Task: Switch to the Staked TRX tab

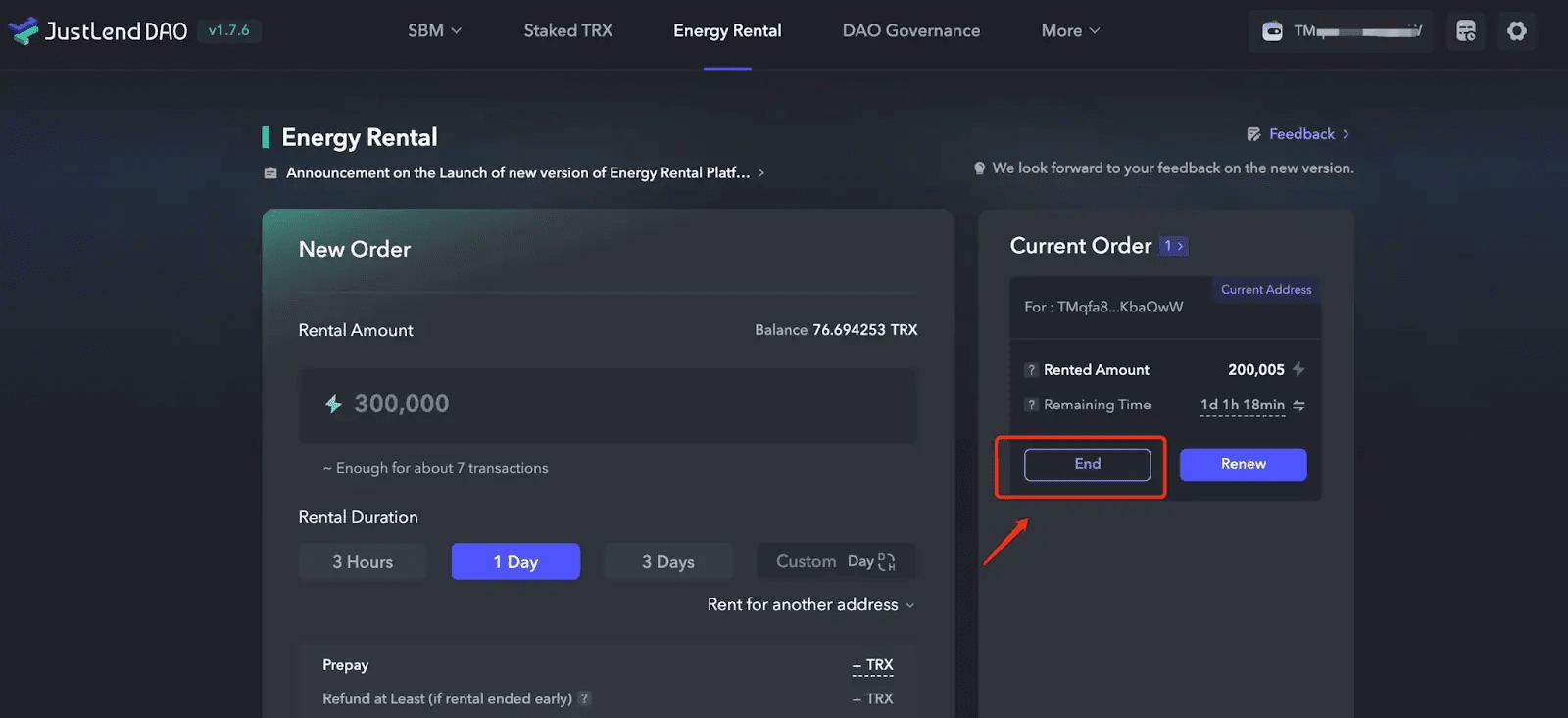Action: [x=568, y=30]
